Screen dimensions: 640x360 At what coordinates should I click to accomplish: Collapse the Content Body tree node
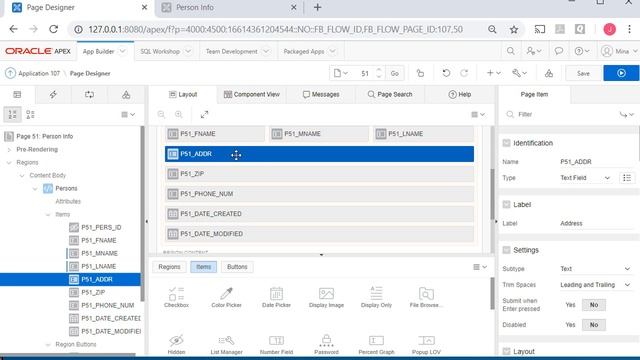click(x=22, y=176)
